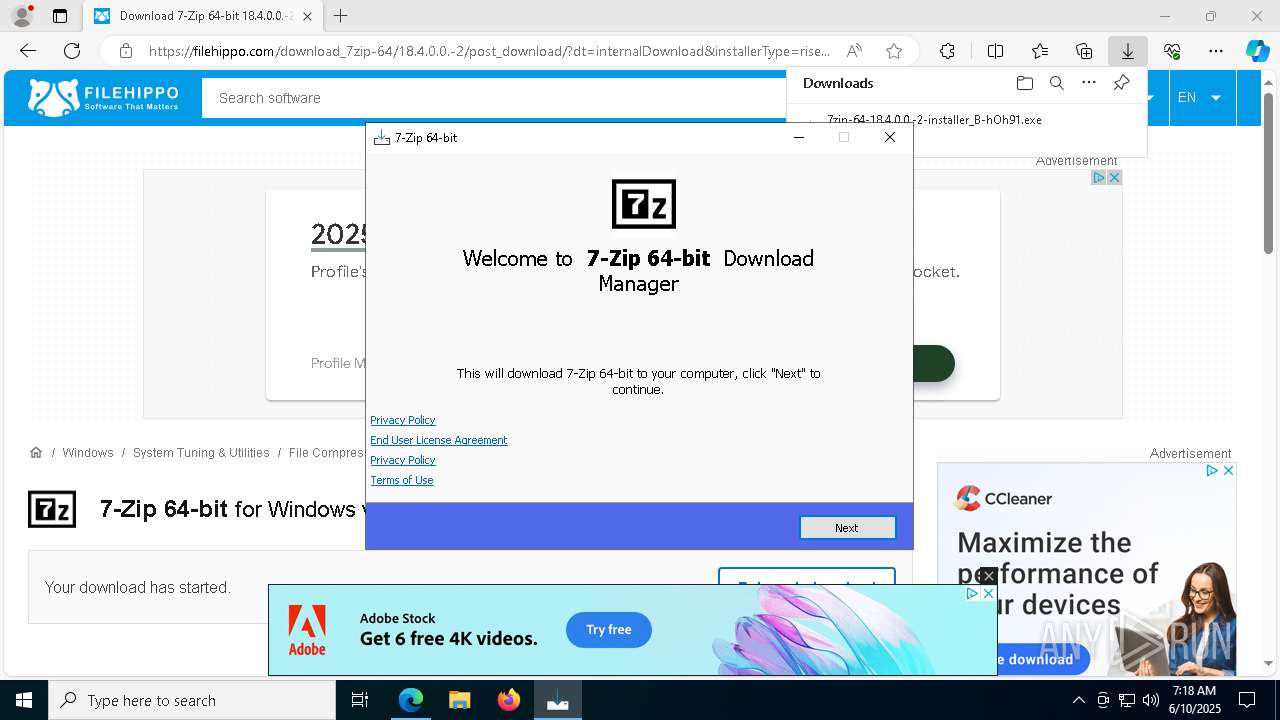Open the Extensions puzzle icon
This screenshot has width=1280, height=720.
947,51
